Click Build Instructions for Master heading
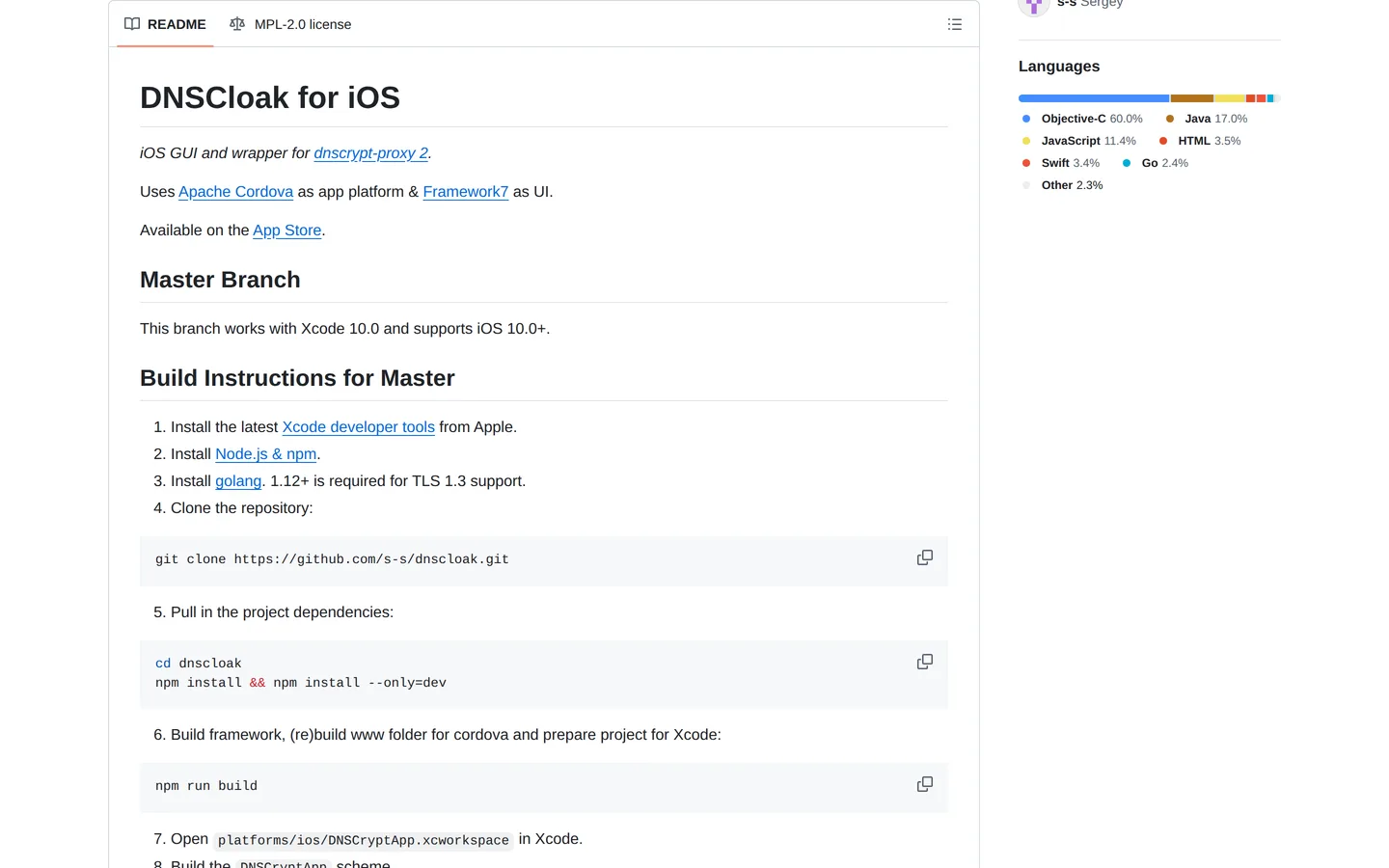1389x868 pixels. point(297,378)
